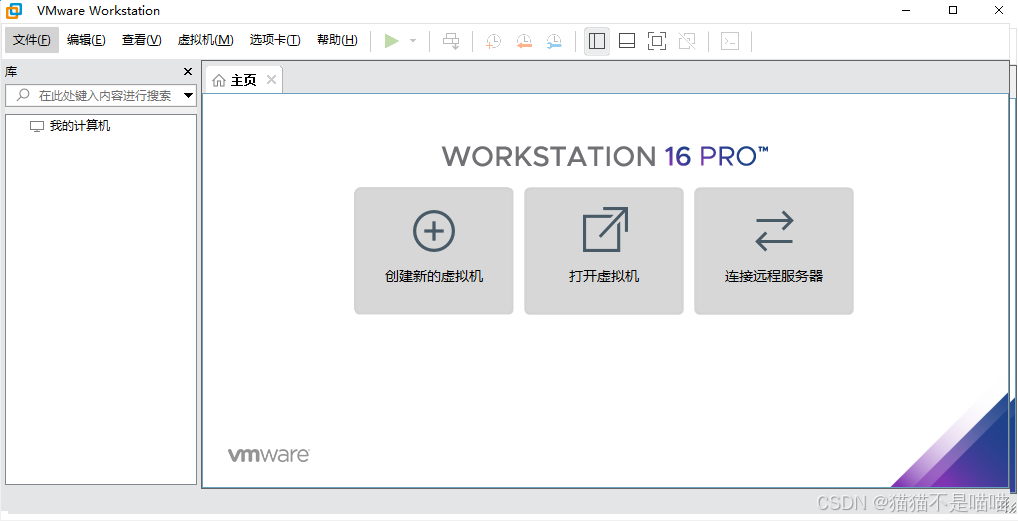Viewport: 1018px width, 521px height.
Task: Click the VMware Workstation title bar icon
Action: [14, 10]
